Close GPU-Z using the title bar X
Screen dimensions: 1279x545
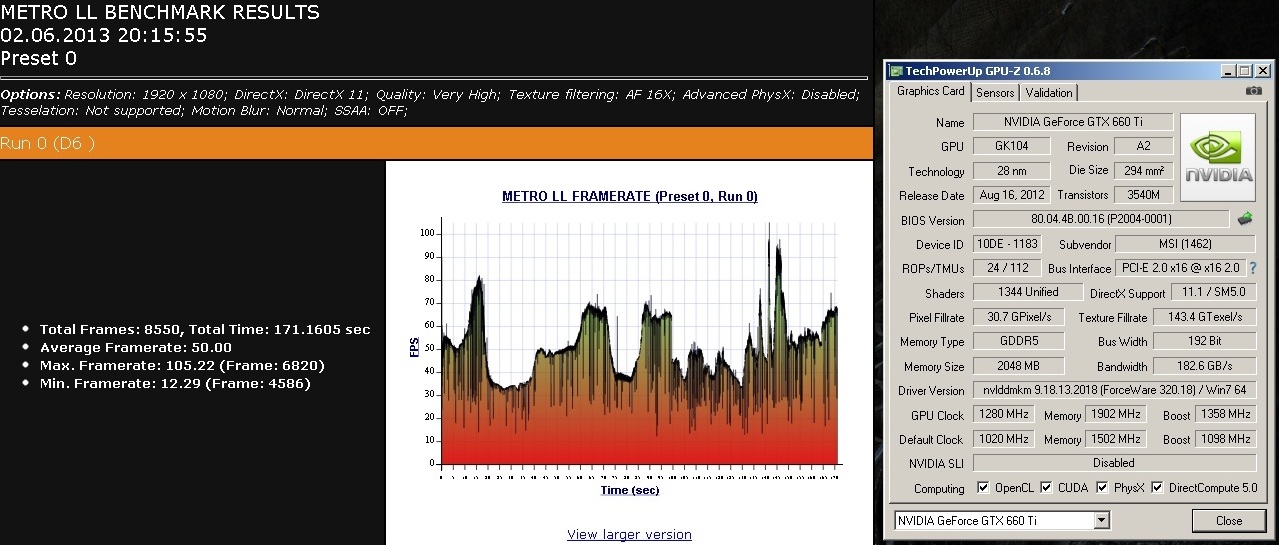click(1262, 71)
